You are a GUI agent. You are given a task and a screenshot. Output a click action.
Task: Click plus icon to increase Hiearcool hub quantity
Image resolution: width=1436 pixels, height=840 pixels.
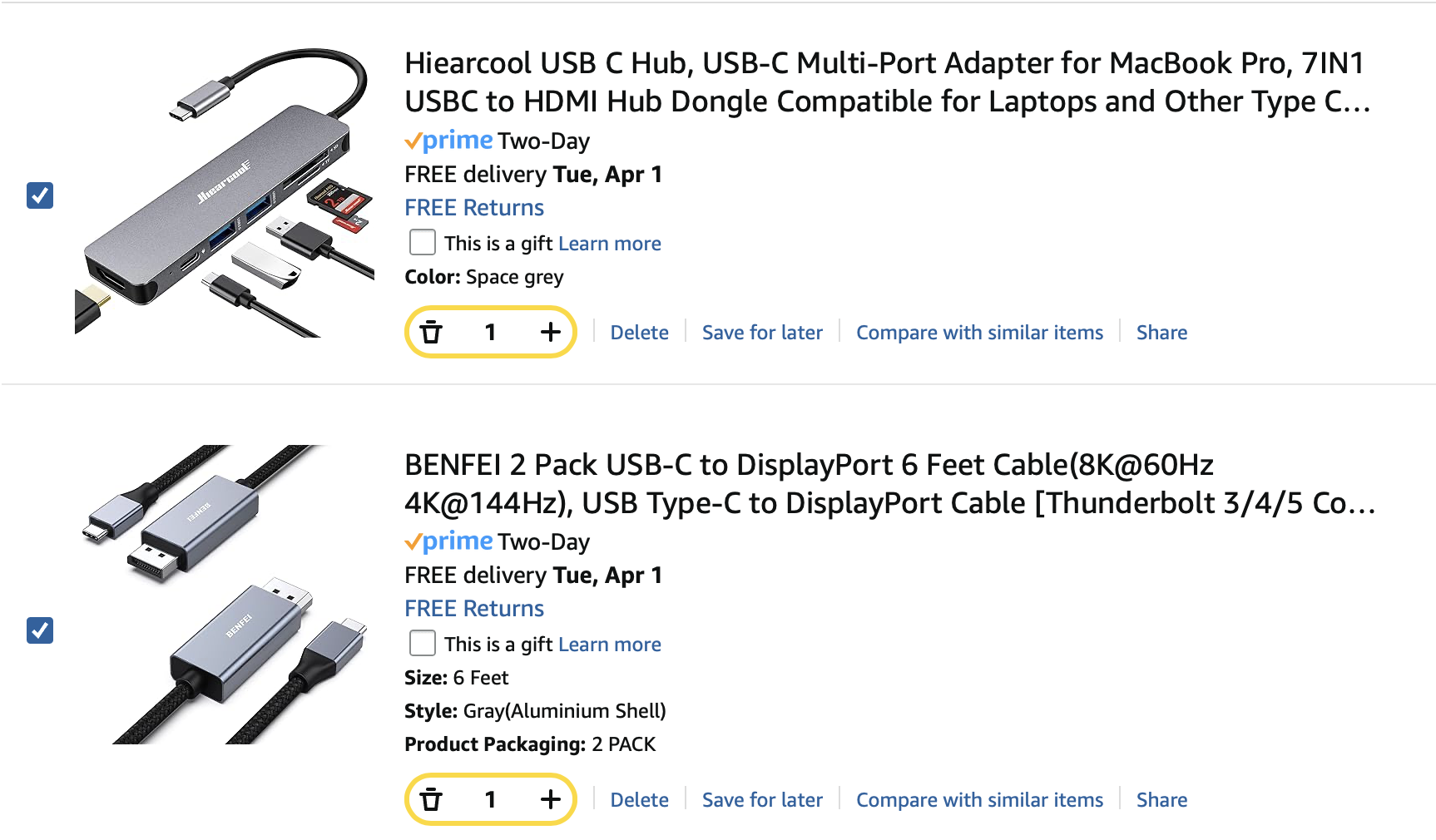pyautogui.click(x=550, y=333)
